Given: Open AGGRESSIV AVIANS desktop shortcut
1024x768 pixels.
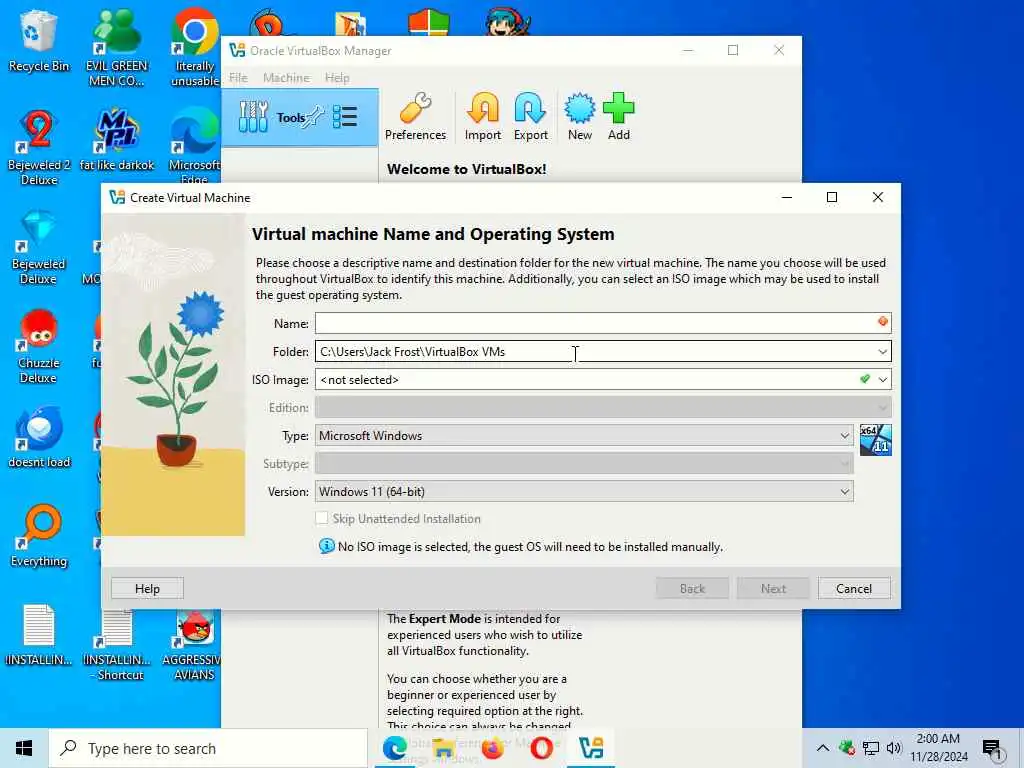Looking at the screenshot, I should [x=194, y=645].
